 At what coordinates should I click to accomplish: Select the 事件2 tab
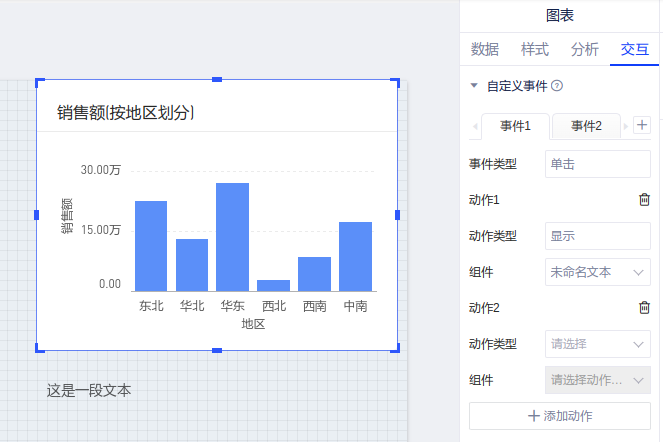click(x=586, y=126)
